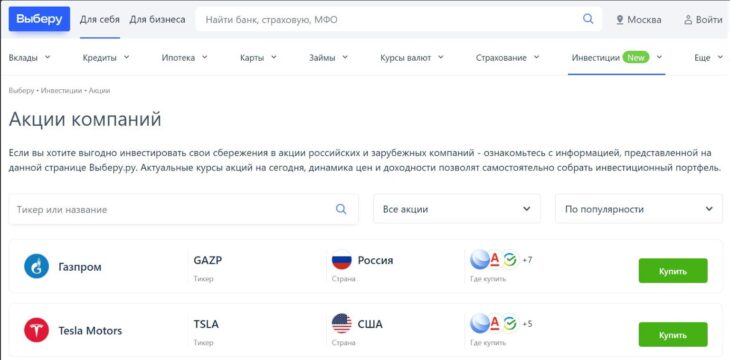
Task: Expand the Страхование menu
Action: (507, 58)
